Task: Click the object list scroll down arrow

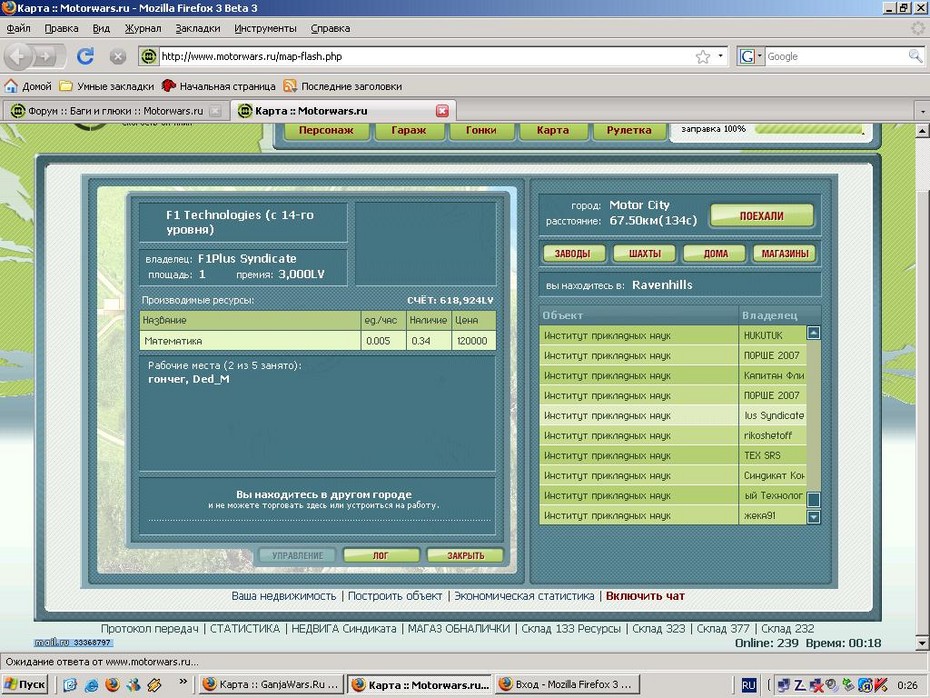Action: click(x=814, y=517)
